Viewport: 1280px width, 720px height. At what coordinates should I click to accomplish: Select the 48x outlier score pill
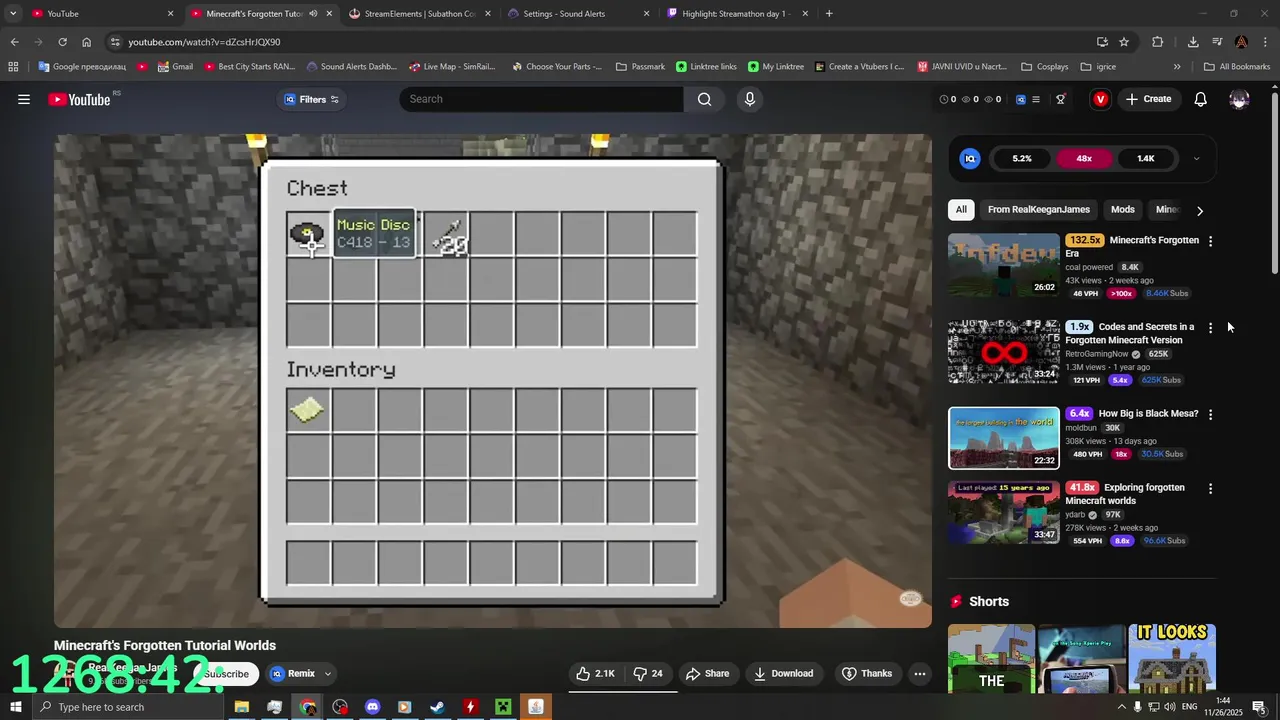coord(1084,158)
